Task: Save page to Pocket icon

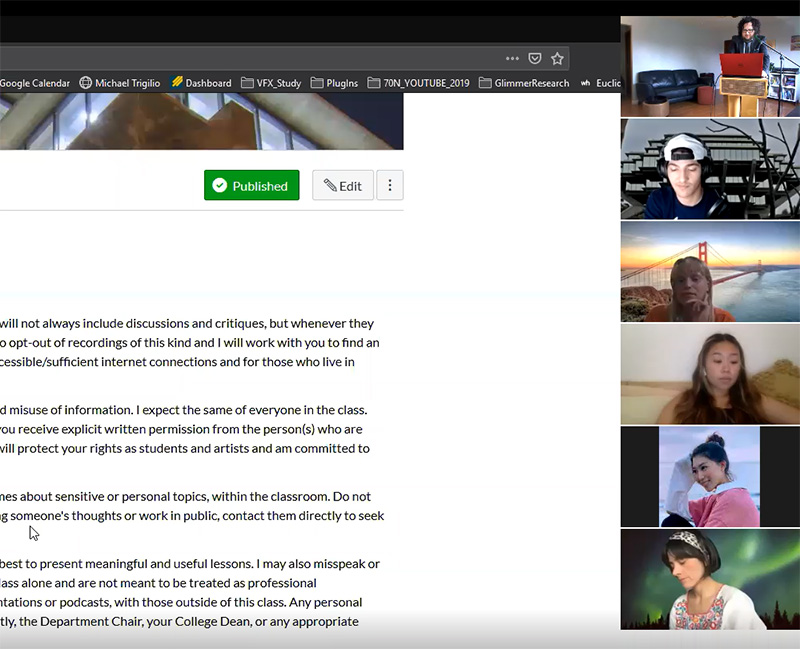Action: click(x=535, y=59)
